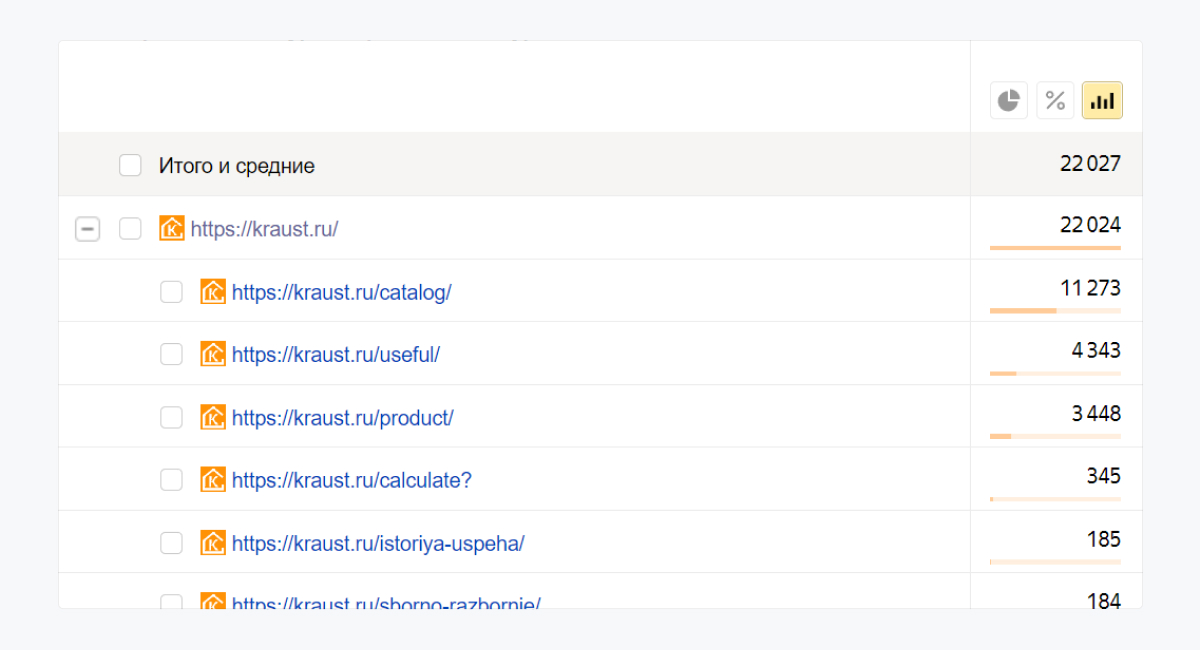This screenshot has width=1200, height=650.
Task: Click favicon beside istoriya-uspeha URL
Action: click(213, 543)
